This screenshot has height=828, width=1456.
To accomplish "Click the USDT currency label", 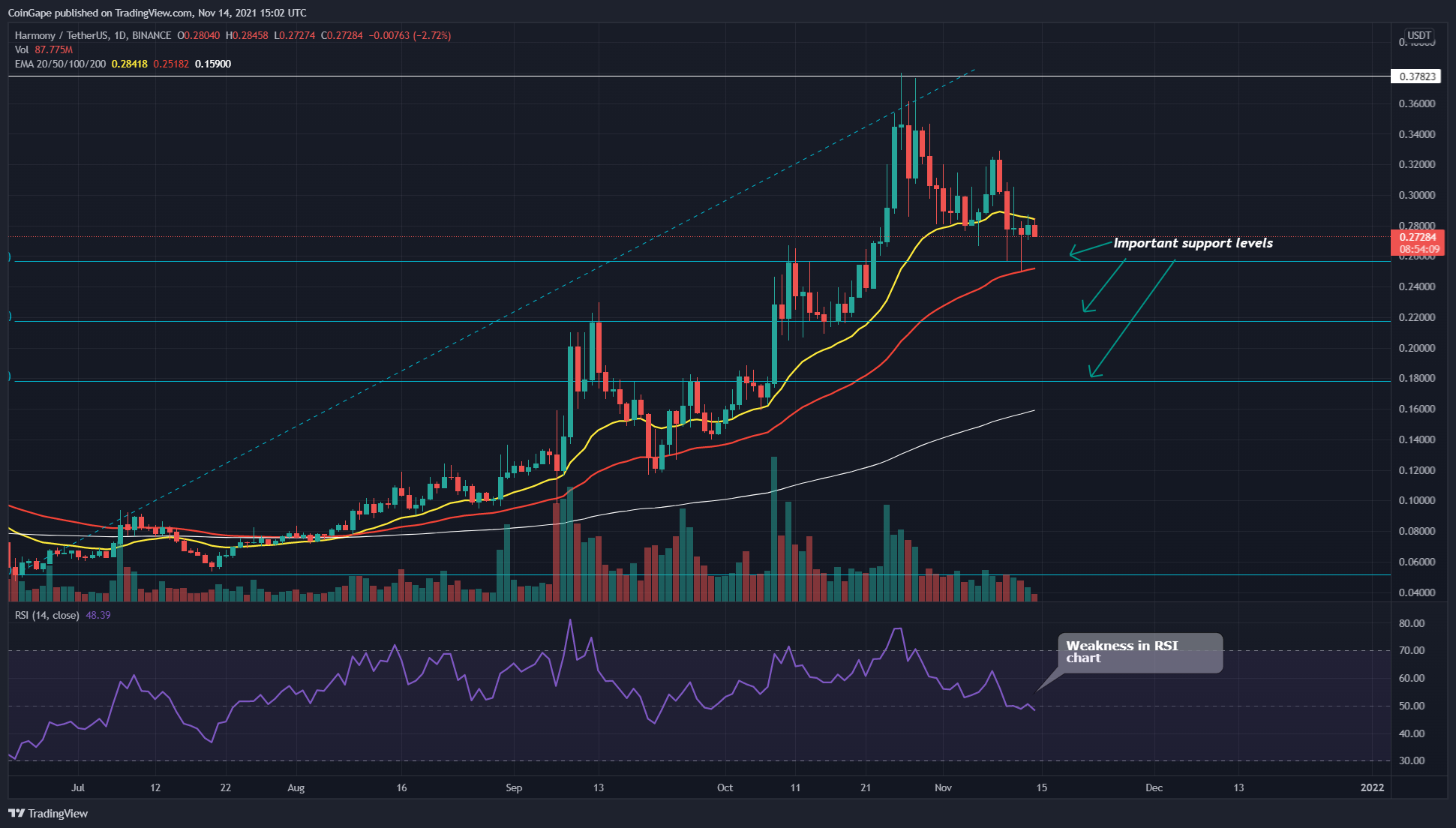I will tap(1418, 35).
